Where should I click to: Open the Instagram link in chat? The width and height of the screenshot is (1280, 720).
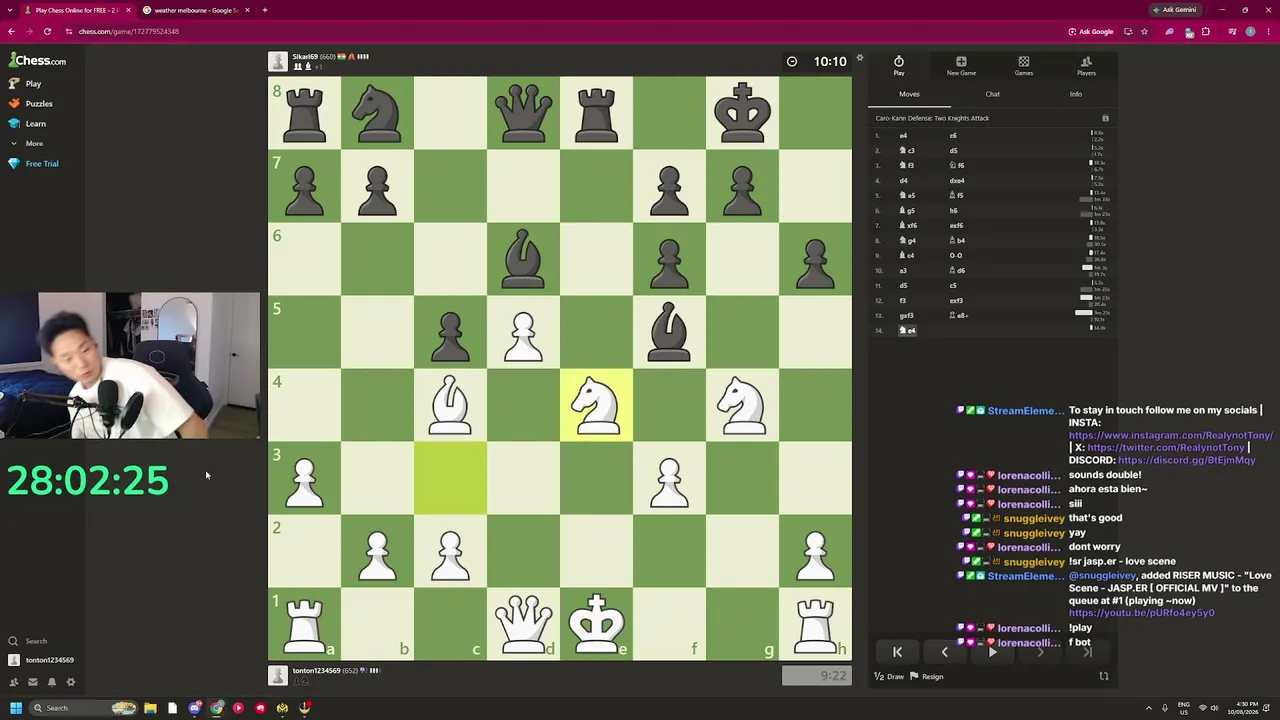[1170, 436]
